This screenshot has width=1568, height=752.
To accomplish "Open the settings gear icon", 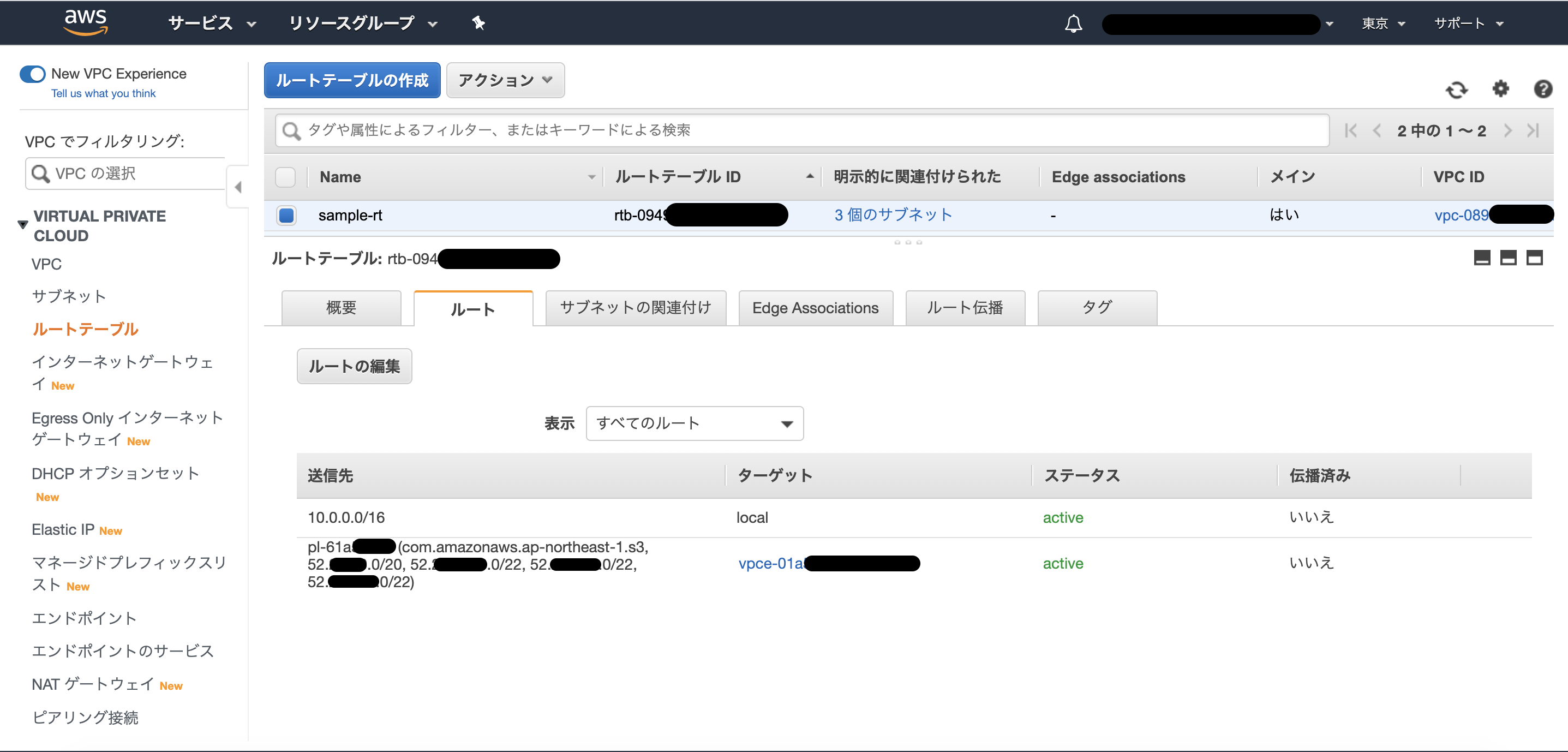I will pos(1500,89).
